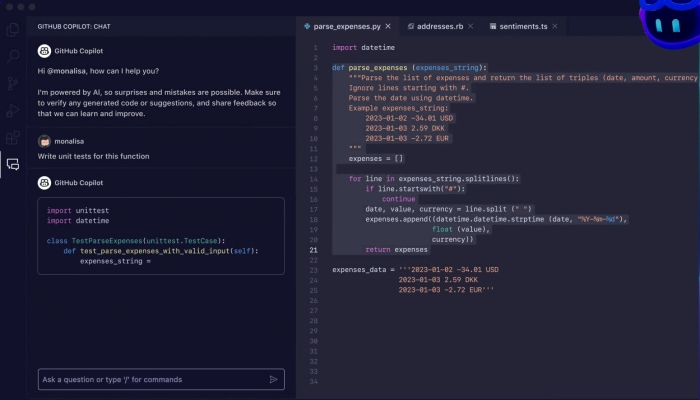
Task: Focus the "Ask a question" chat input
Action: (150, 380)
